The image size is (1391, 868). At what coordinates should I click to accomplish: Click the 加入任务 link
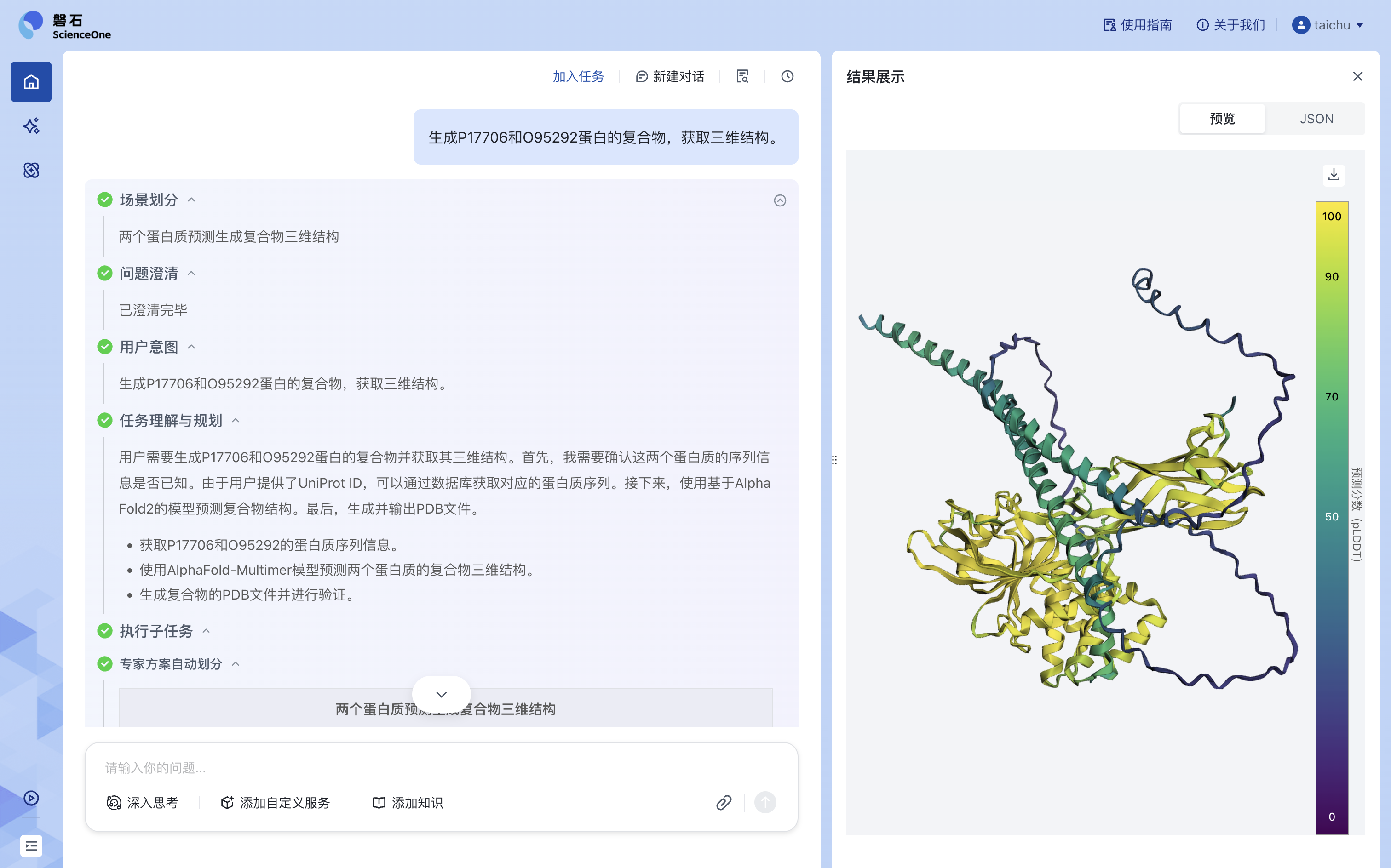coord(578,76)
